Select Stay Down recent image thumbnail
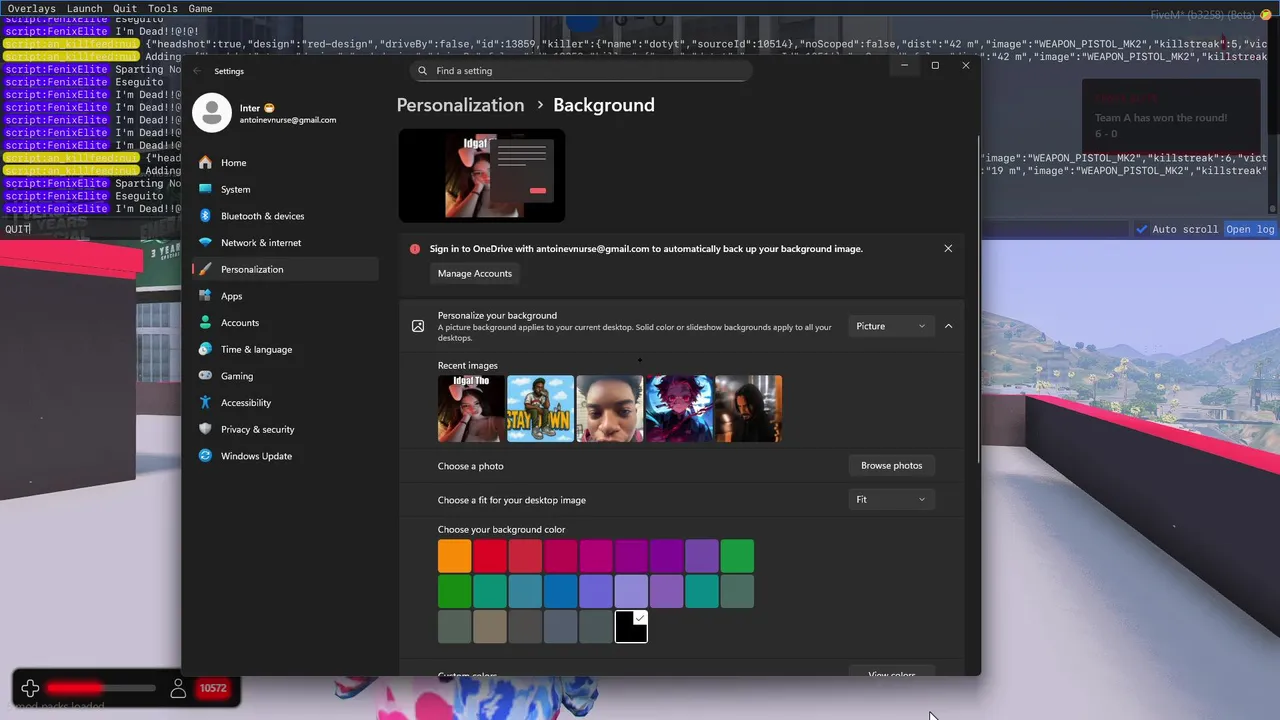The height and width of the screenshot is (720, 1280). pos(540,409)
